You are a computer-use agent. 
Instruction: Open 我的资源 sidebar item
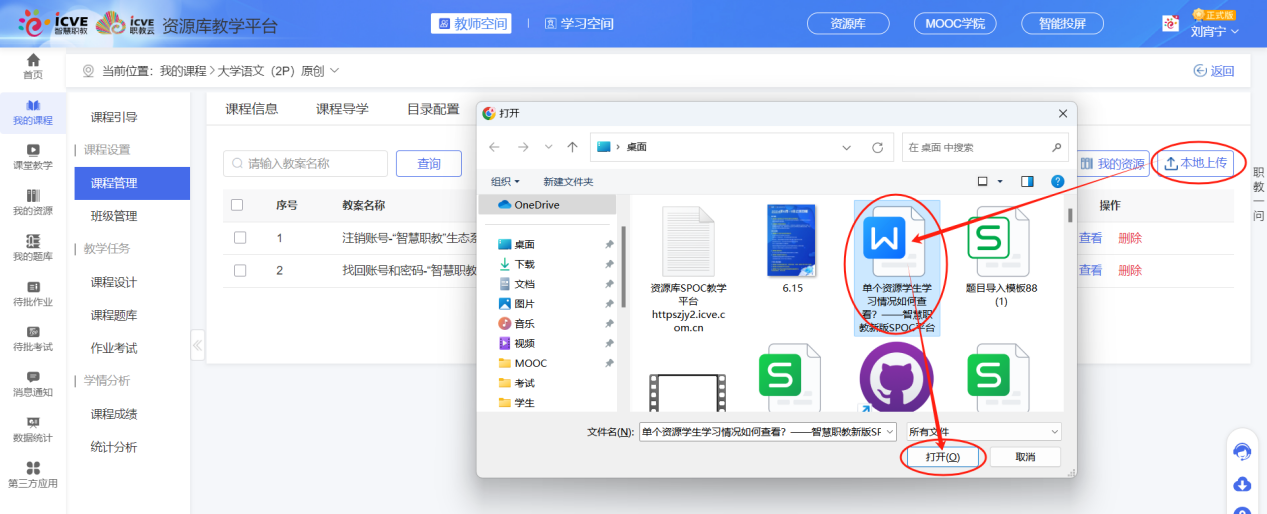tap(33, 202)
